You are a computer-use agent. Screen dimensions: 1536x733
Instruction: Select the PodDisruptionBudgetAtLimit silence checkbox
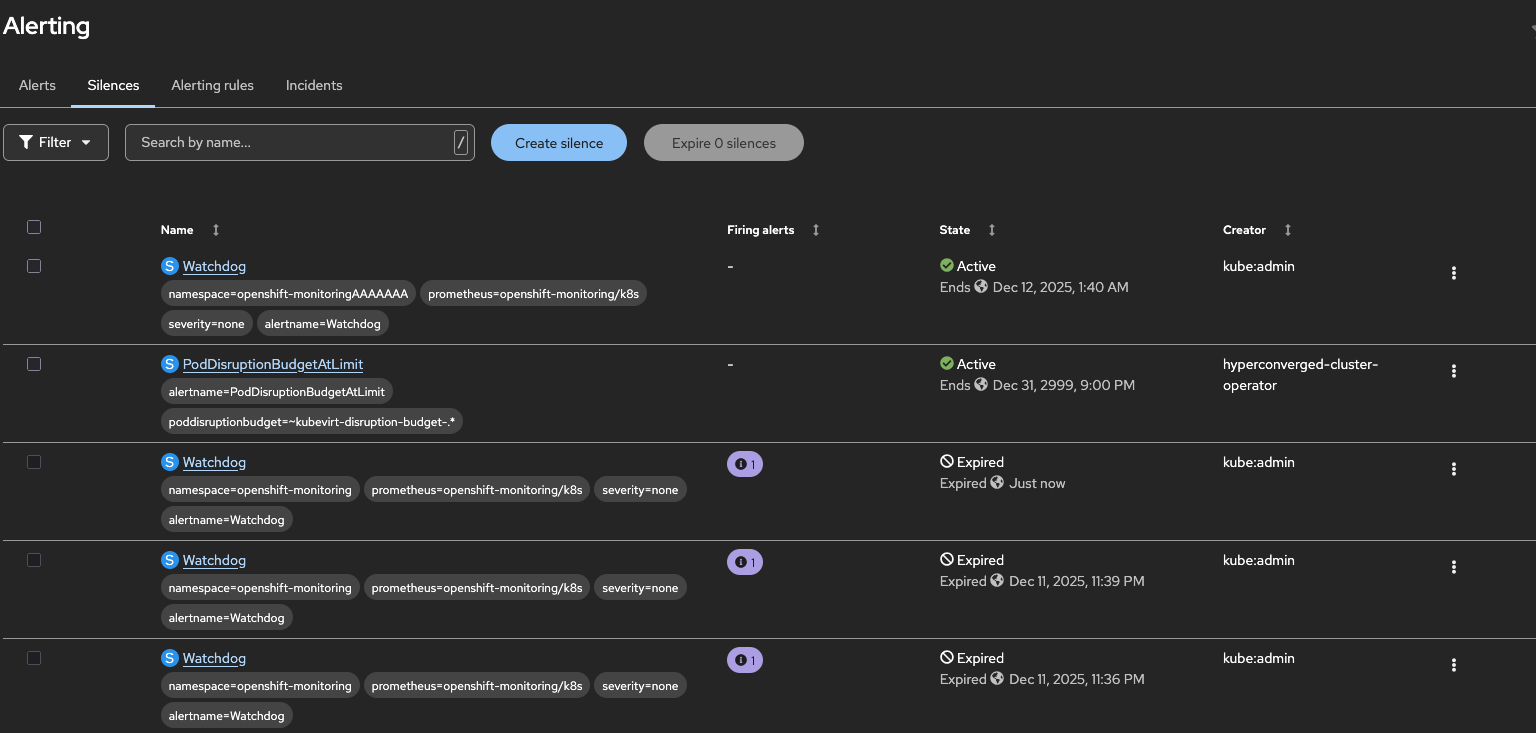pos(34,364)
